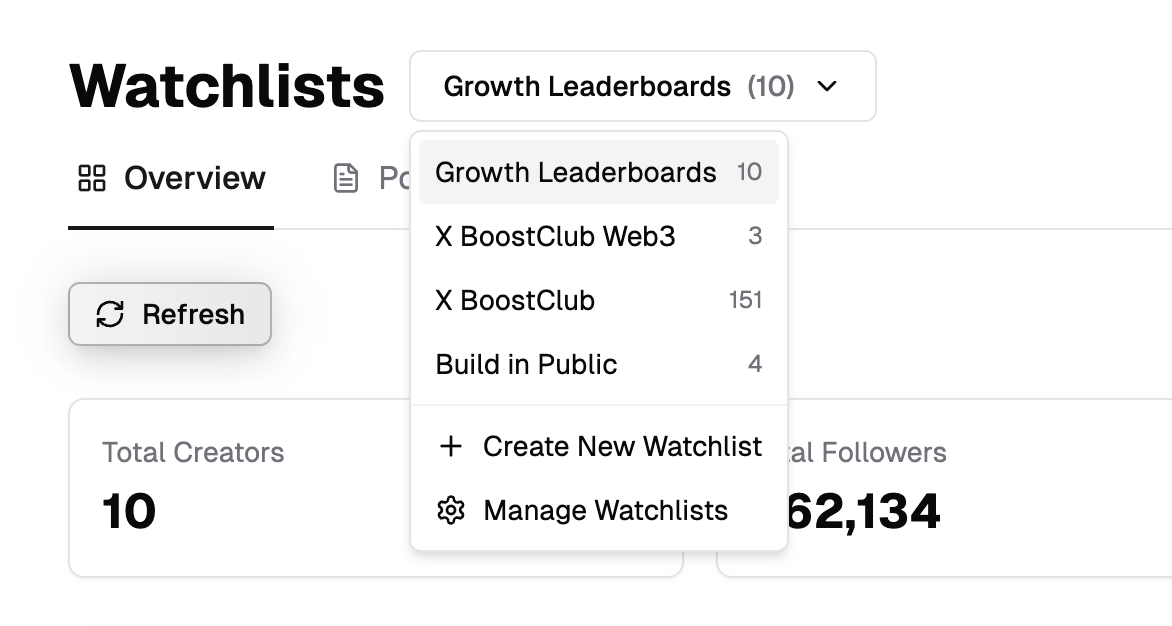Collapse the dropdown using the chevron arrow
This screenshot has width=1172, height=626.
pos(827,87)
